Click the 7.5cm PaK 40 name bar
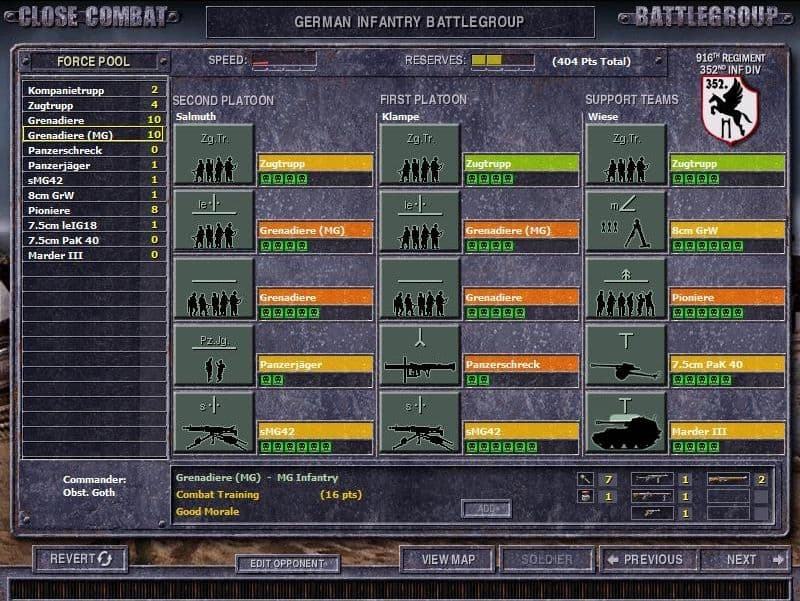 tap(728, 364)
